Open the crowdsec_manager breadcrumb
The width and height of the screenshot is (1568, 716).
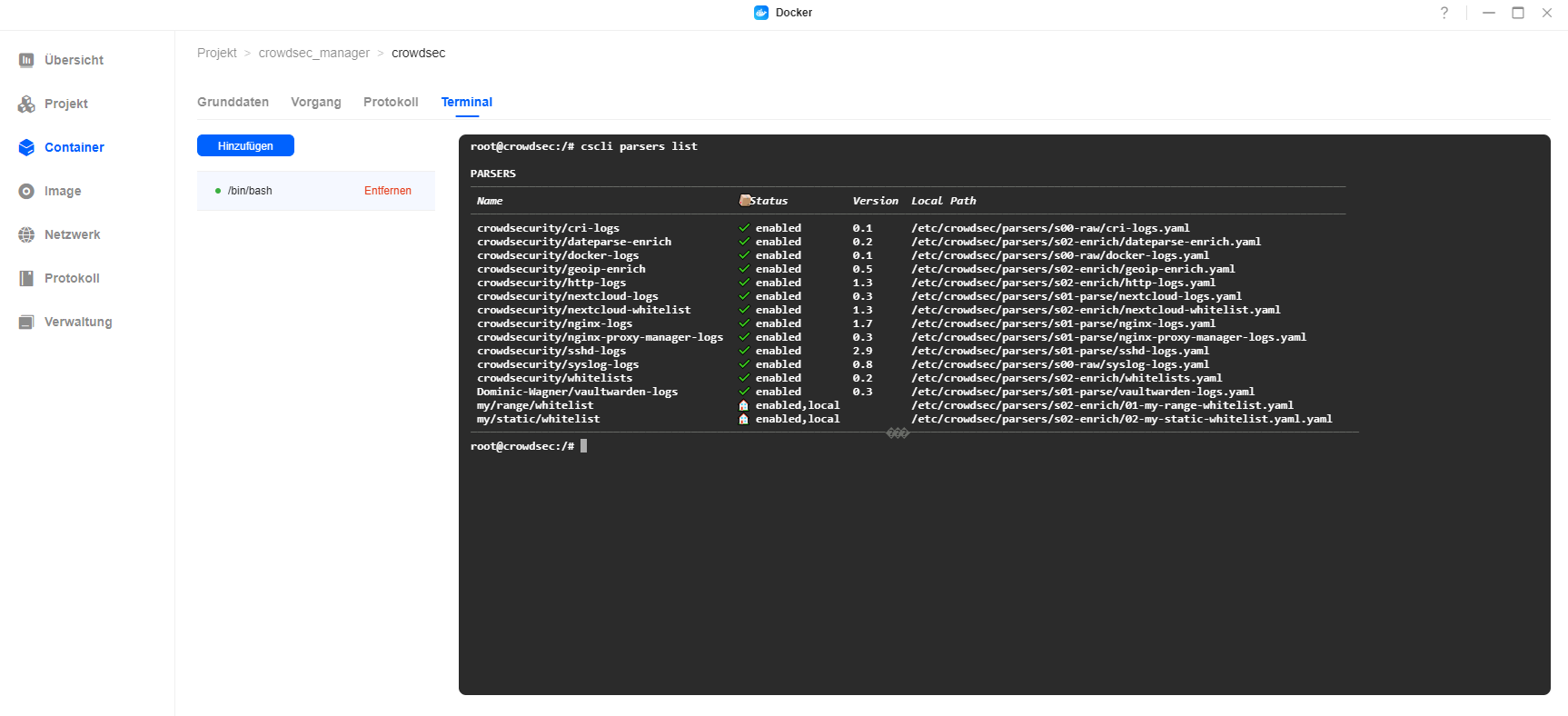pos(314,53)
